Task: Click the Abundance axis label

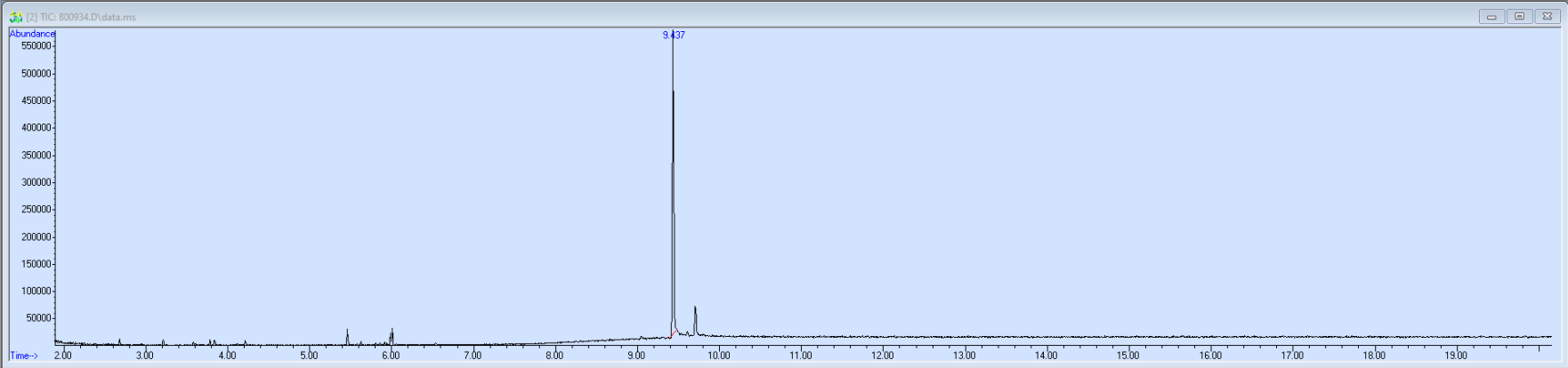Action: [x=32, y=34]
